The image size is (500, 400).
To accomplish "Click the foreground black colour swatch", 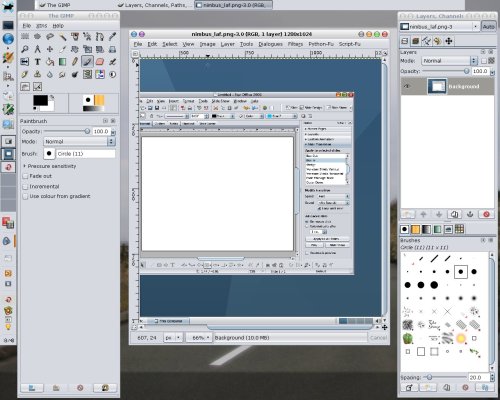I will tap(40, 100).
